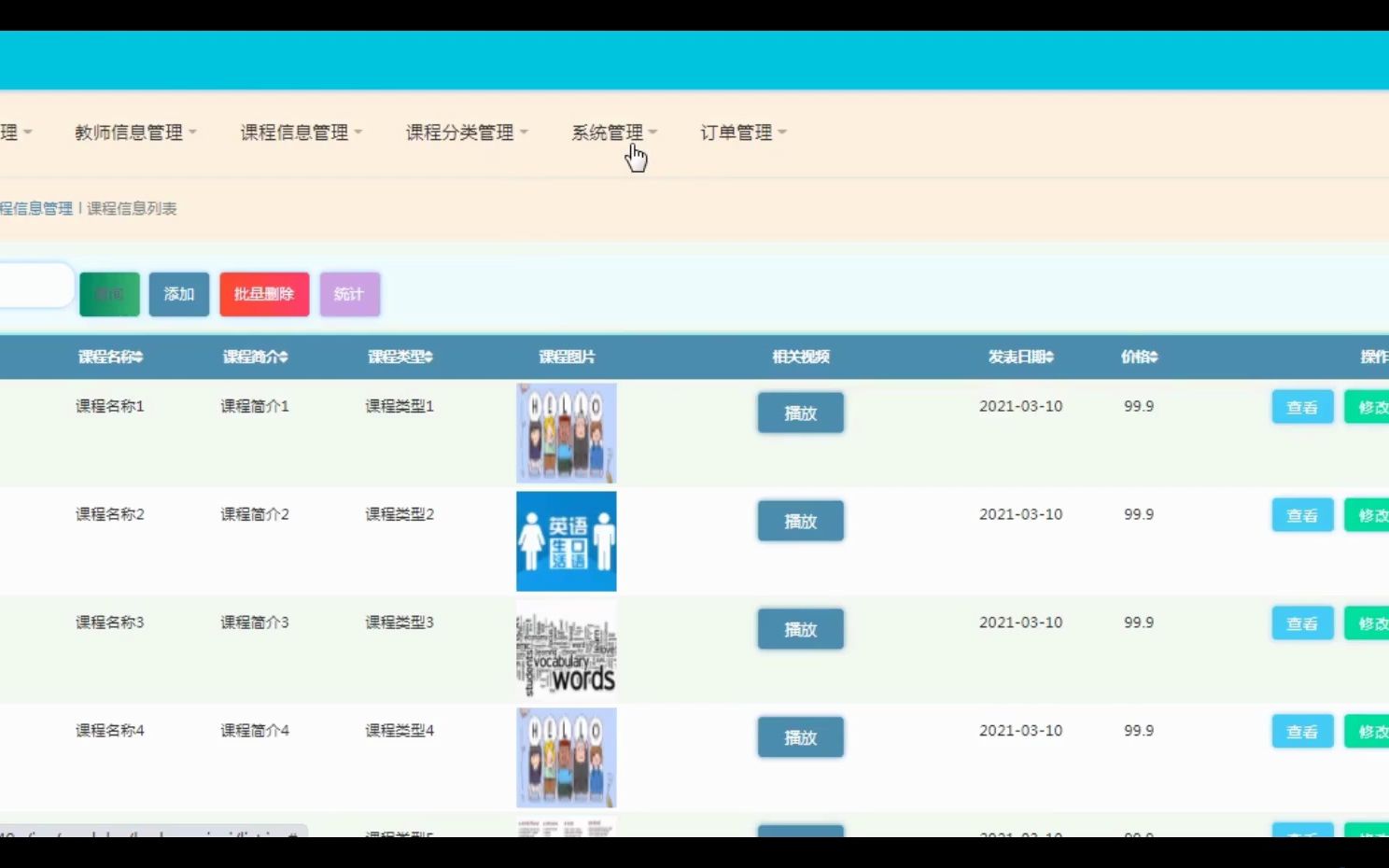
Task: Open the 课程名称1 course image thumbnail
Action: (567, 433)
